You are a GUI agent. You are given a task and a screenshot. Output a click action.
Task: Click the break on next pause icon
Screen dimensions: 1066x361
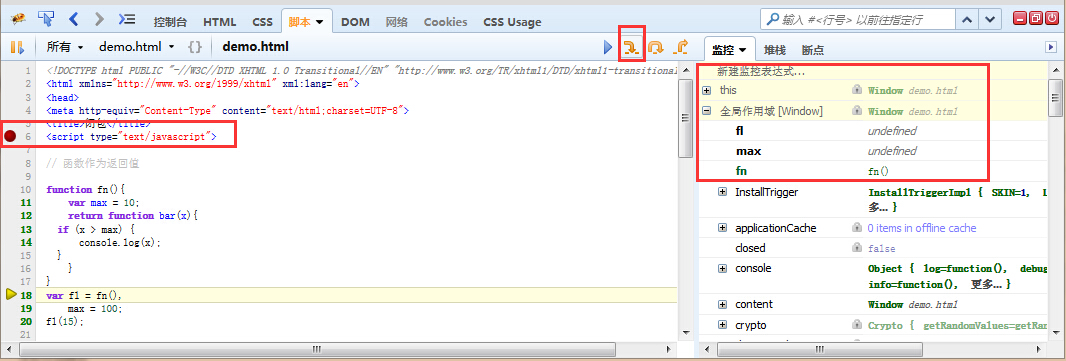click(17, 47)
